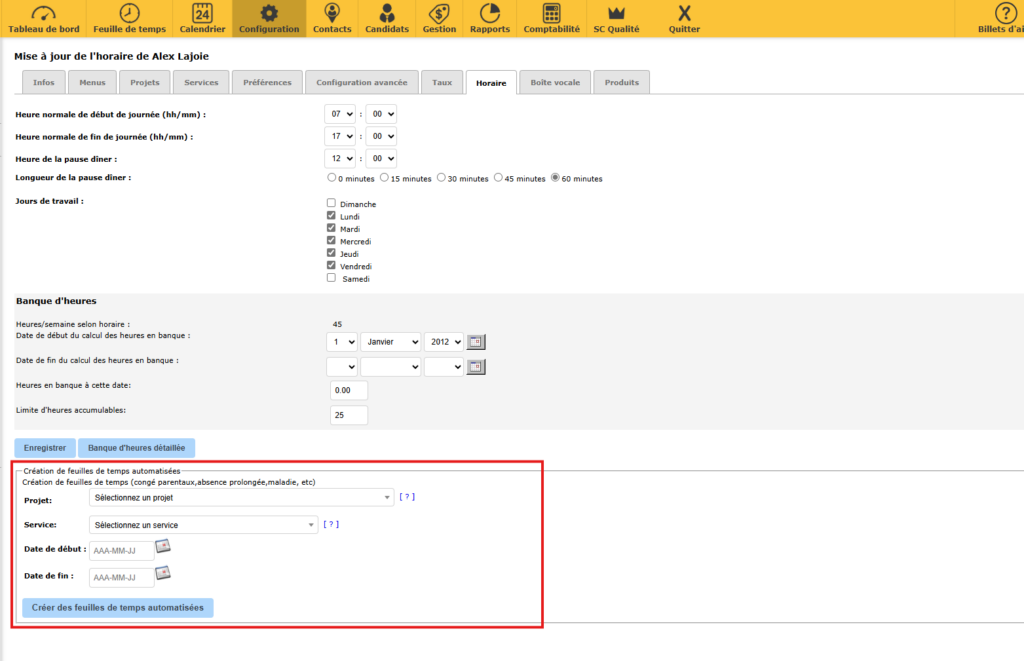1024x661 pixels.
Task: Click the Limite d'heures accumulables input field
Action: [349, 415]
